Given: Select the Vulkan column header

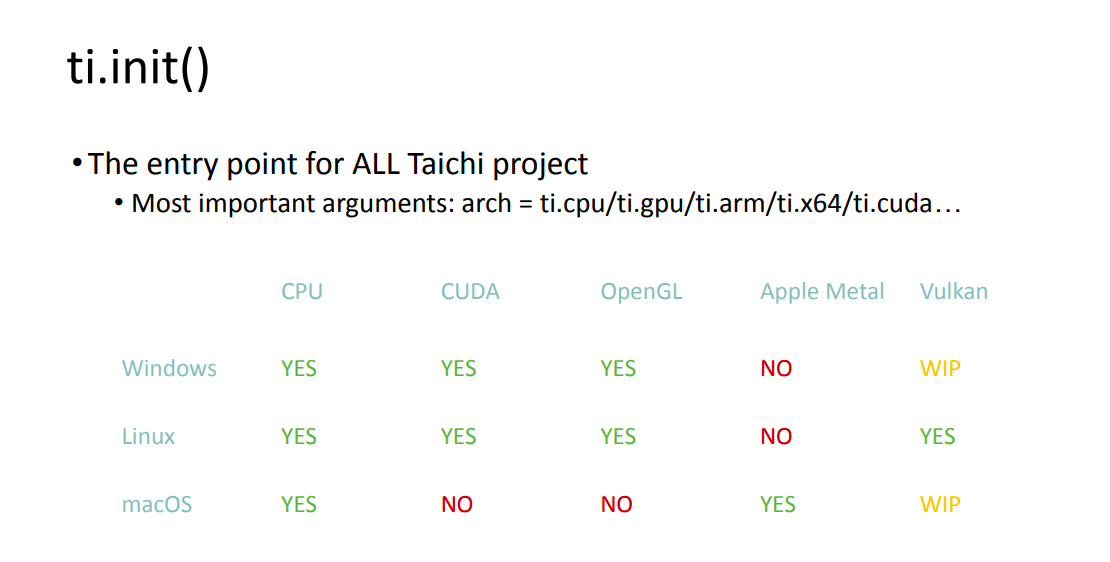Looking at the screenshot, I should click(x=954, y=292).
